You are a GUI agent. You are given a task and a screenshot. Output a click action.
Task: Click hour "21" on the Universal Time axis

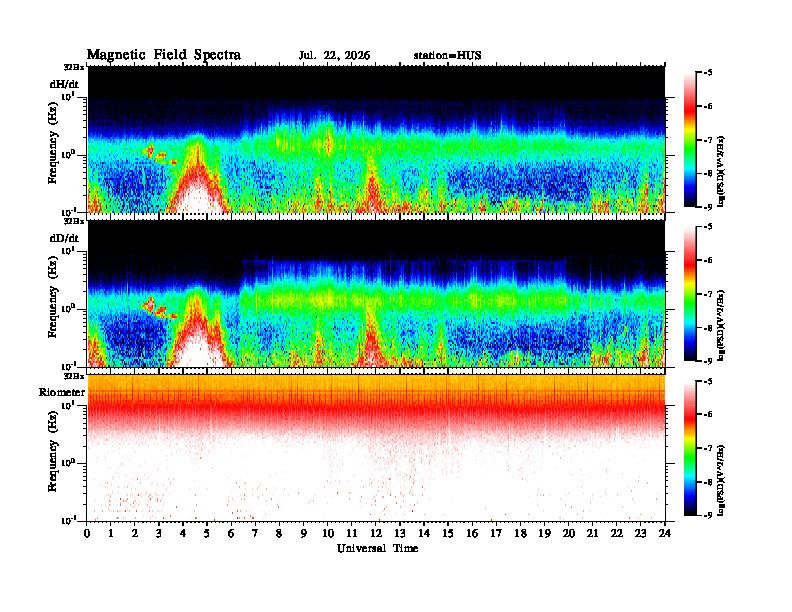point(592,533)
